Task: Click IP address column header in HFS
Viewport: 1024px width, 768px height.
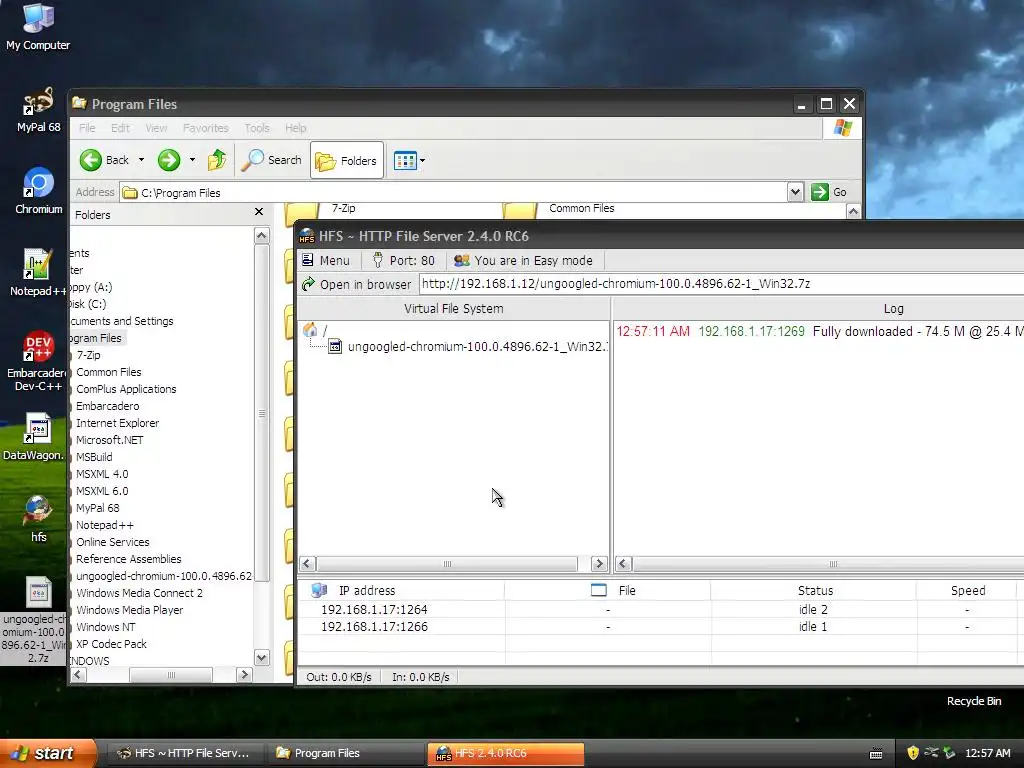Action: tap(401, 590)
